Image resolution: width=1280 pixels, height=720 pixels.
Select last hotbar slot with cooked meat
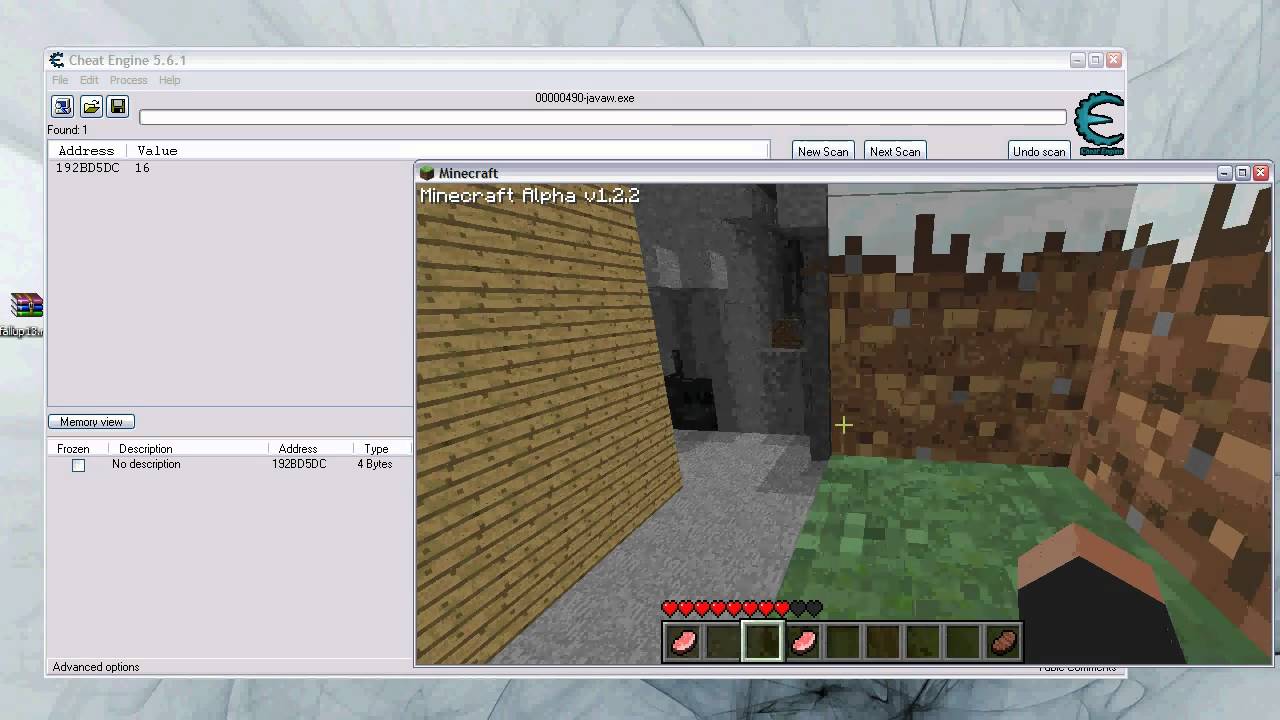click(x=1003, y=641)
